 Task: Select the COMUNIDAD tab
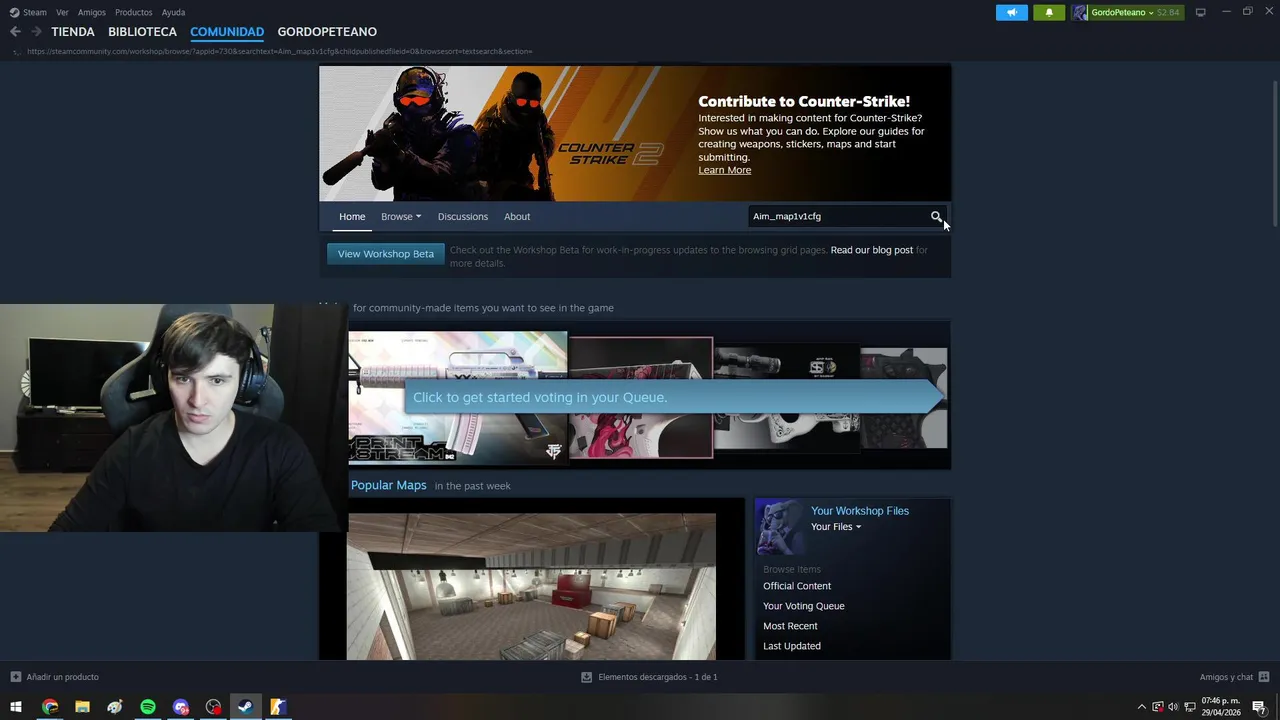pos(227,32)
